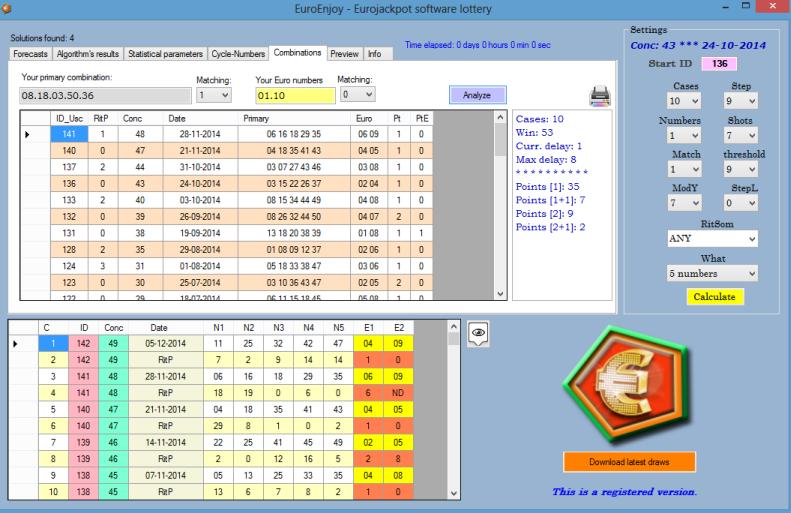Click upper table scrollbar down arrow
Screen dimensions: 791x513
pos(500,294)
